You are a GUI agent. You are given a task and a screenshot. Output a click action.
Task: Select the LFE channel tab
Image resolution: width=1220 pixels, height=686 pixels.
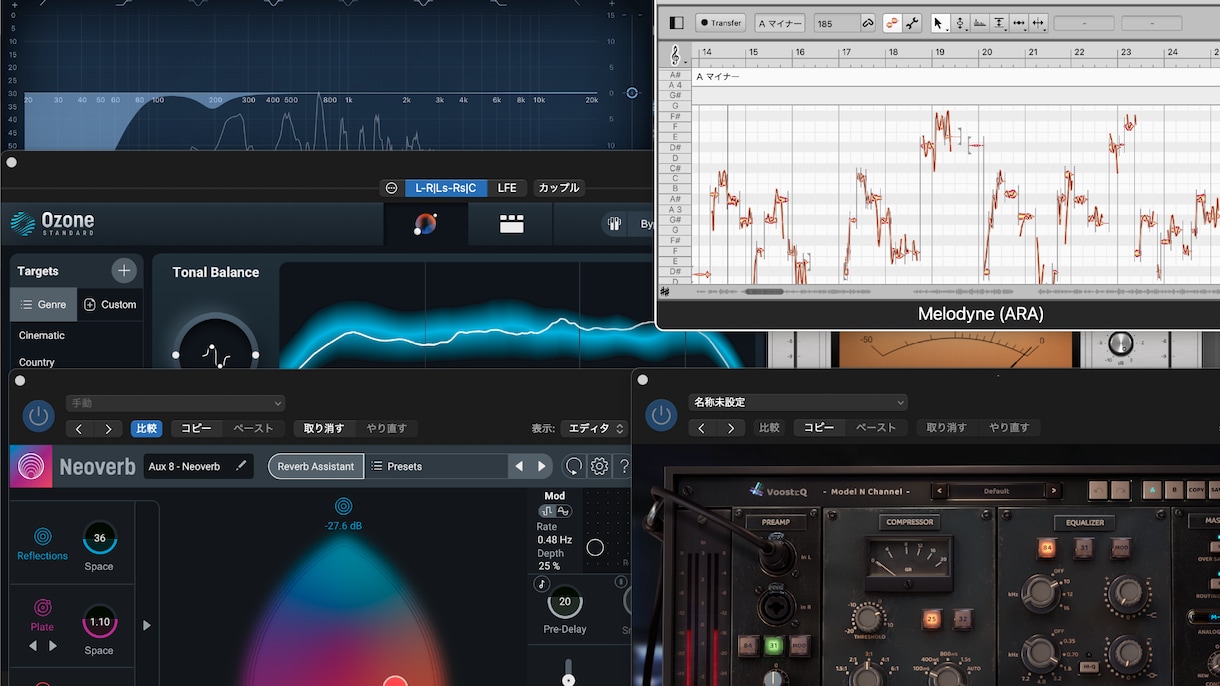pyautogui.click(x=507, y=188)
